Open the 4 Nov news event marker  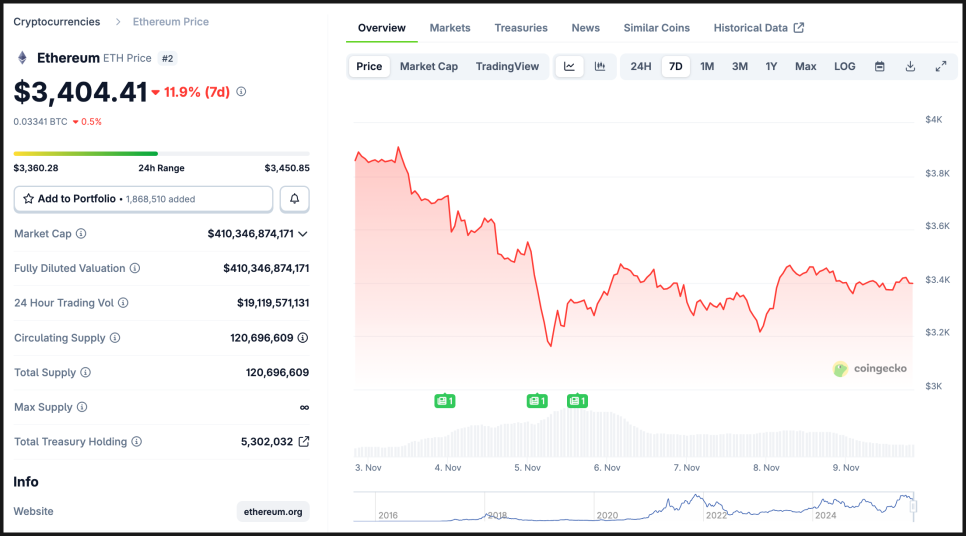(x=445, y=401)
